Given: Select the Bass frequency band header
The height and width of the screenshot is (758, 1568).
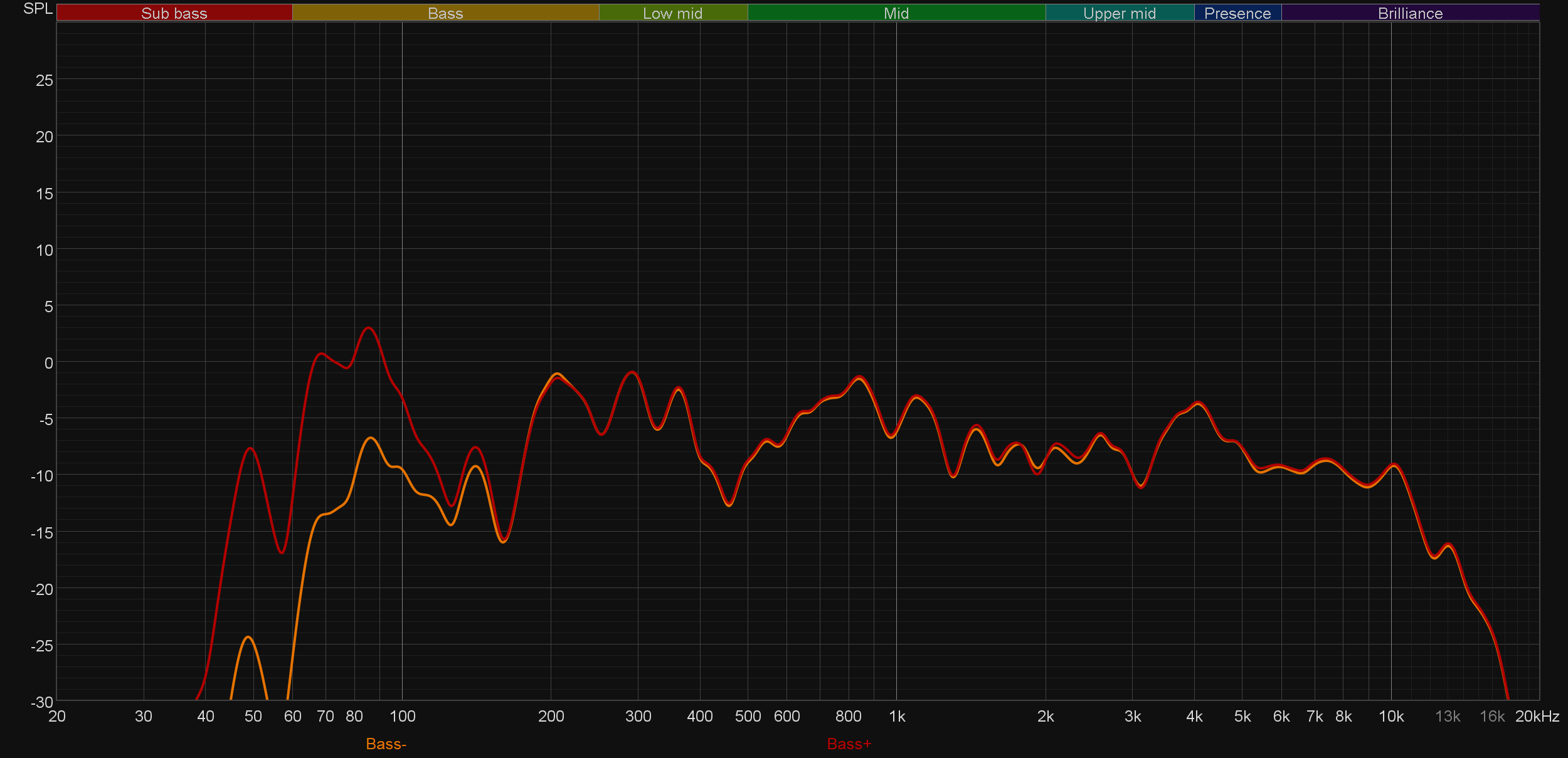Looking at the screenshot, I should [445, 13].
